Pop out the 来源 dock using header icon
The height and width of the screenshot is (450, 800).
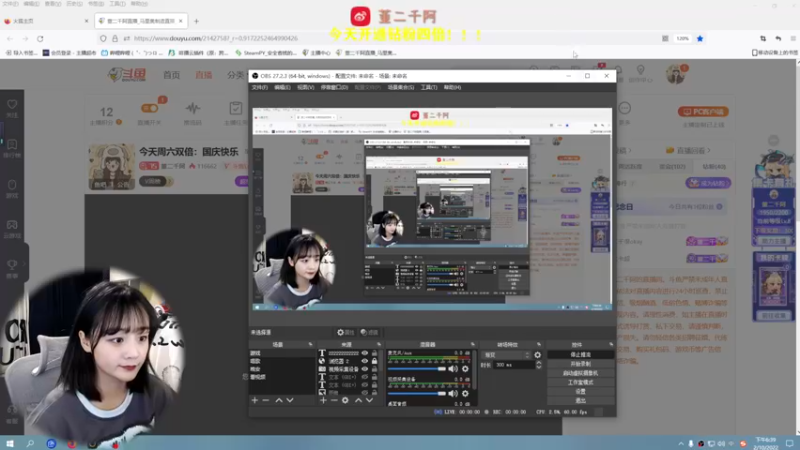coord(379,344)
